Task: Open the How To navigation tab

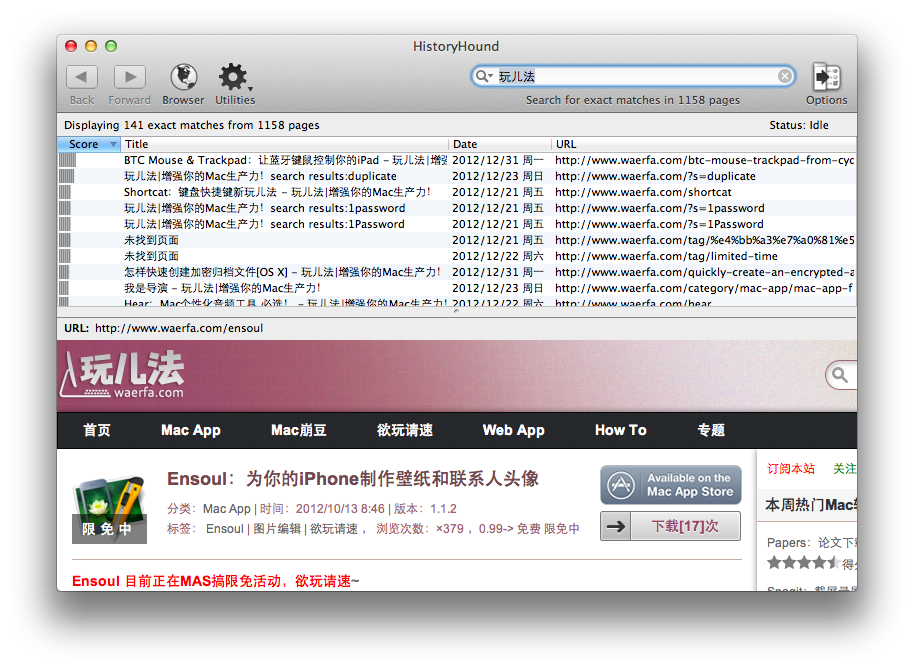Action: coord(620,430)
